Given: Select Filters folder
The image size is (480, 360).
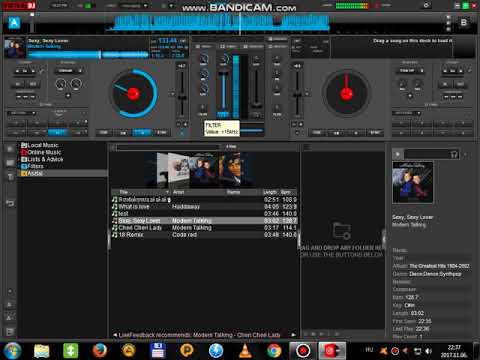Looking at the screenshot, I should pyautogui.click(x=32, y=166).
